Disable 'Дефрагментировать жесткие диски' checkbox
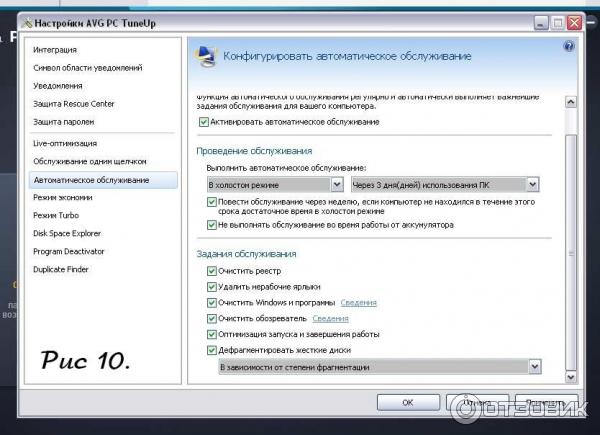 pyautogui.click(x=211, y=350)
